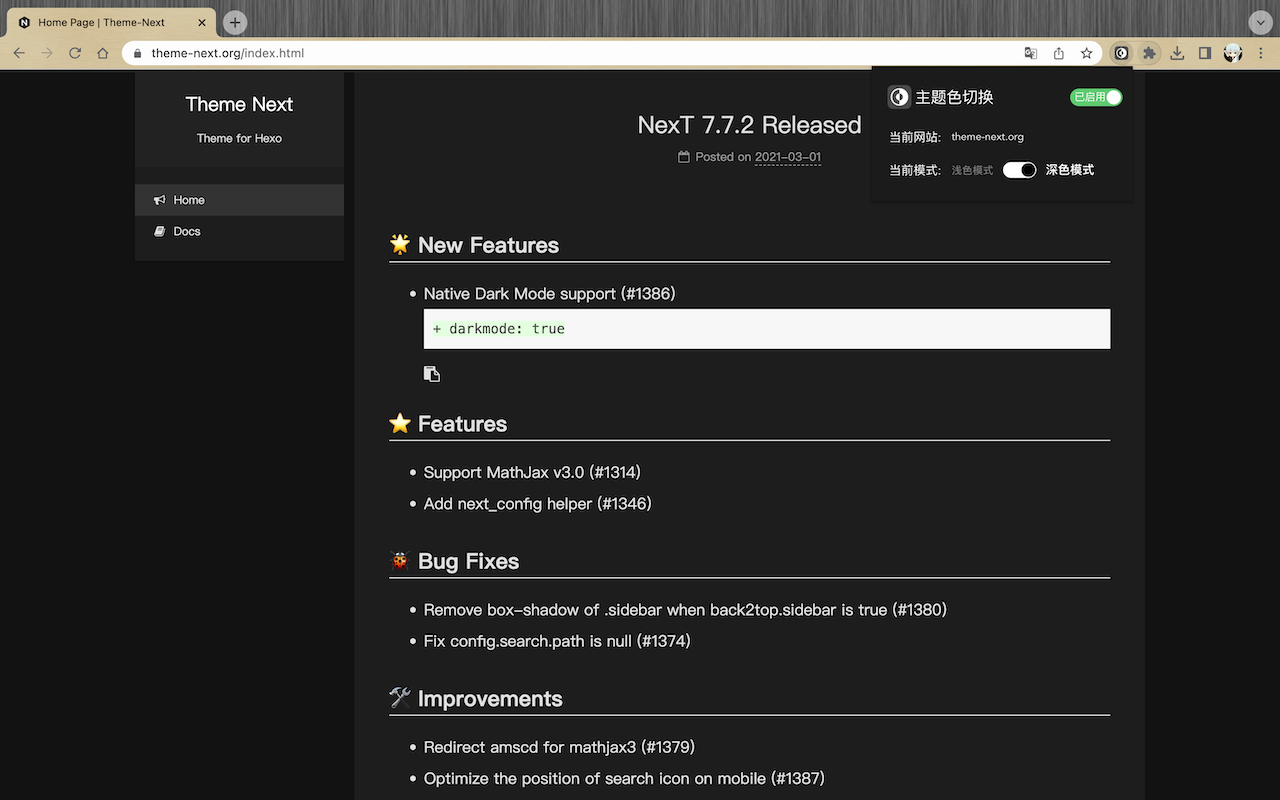Click 'Remove box-shadow of .sidebar' item

[685, 610]
